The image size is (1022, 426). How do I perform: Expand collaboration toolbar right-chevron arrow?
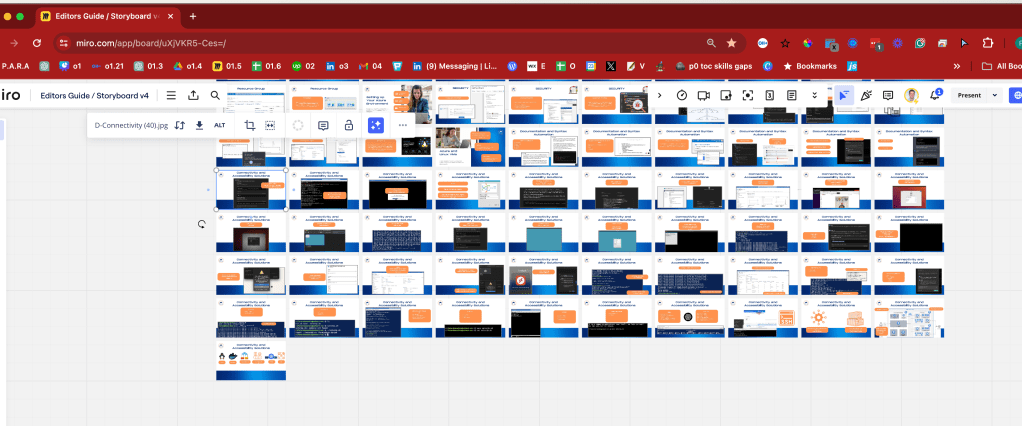[660, 95]
